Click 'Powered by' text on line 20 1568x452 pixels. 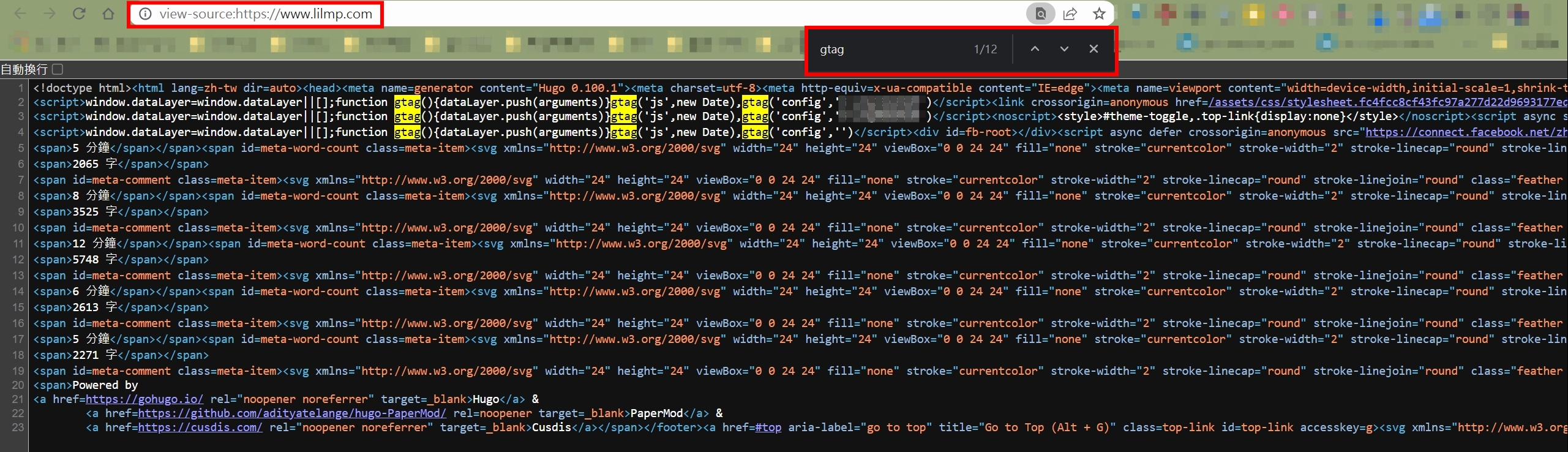pyautogui.click(x=105, y=385)
